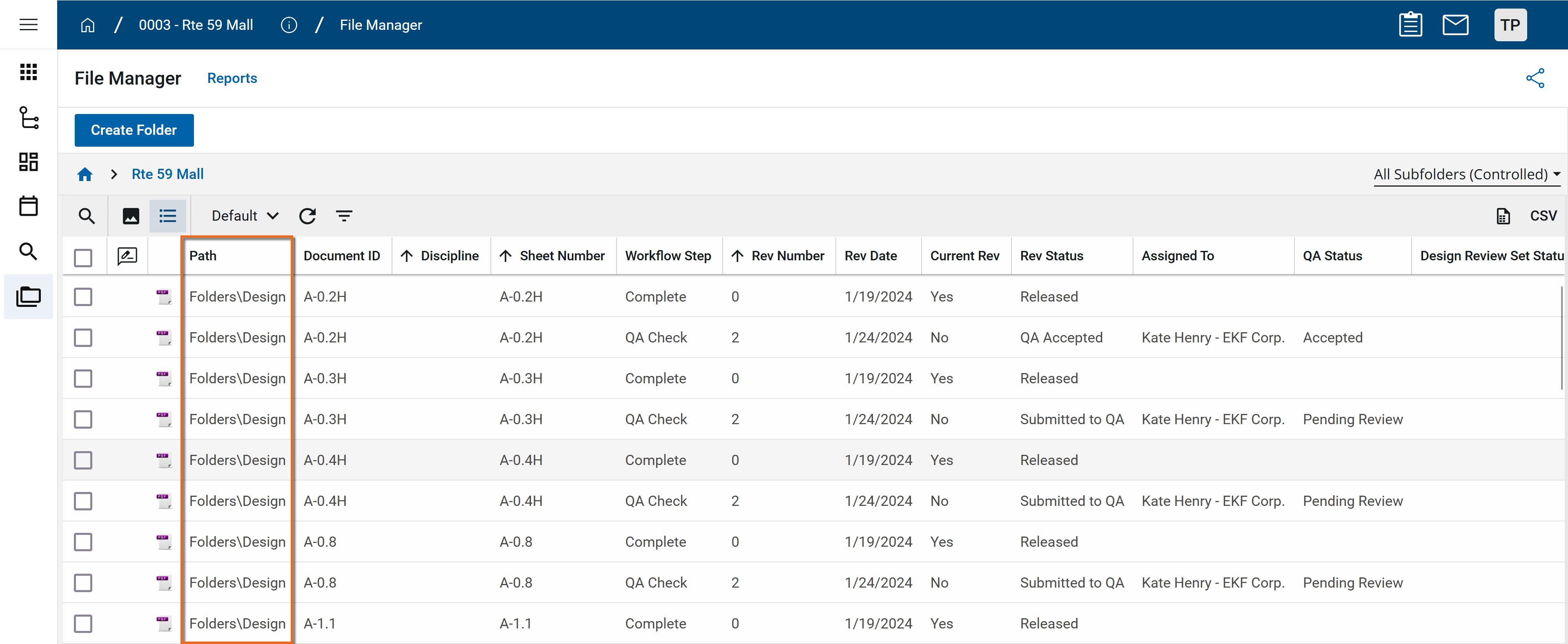Open the mail inbox icon
The image size is (1568, 644).
coord(1455,25)
